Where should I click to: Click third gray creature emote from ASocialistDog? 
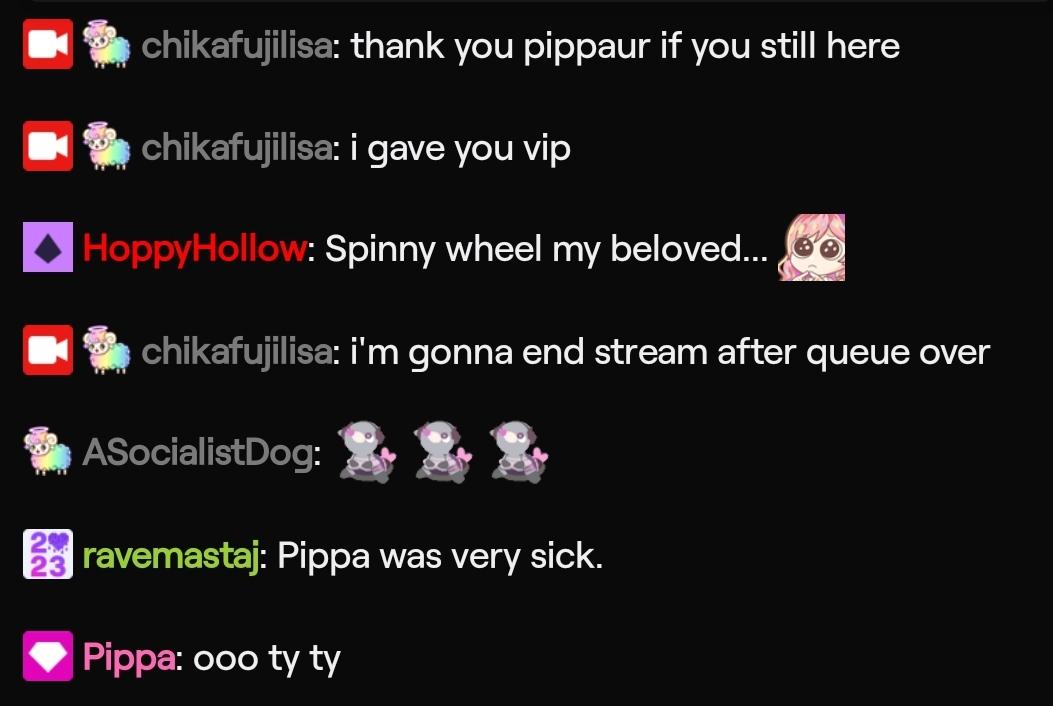tap(518, 451)
